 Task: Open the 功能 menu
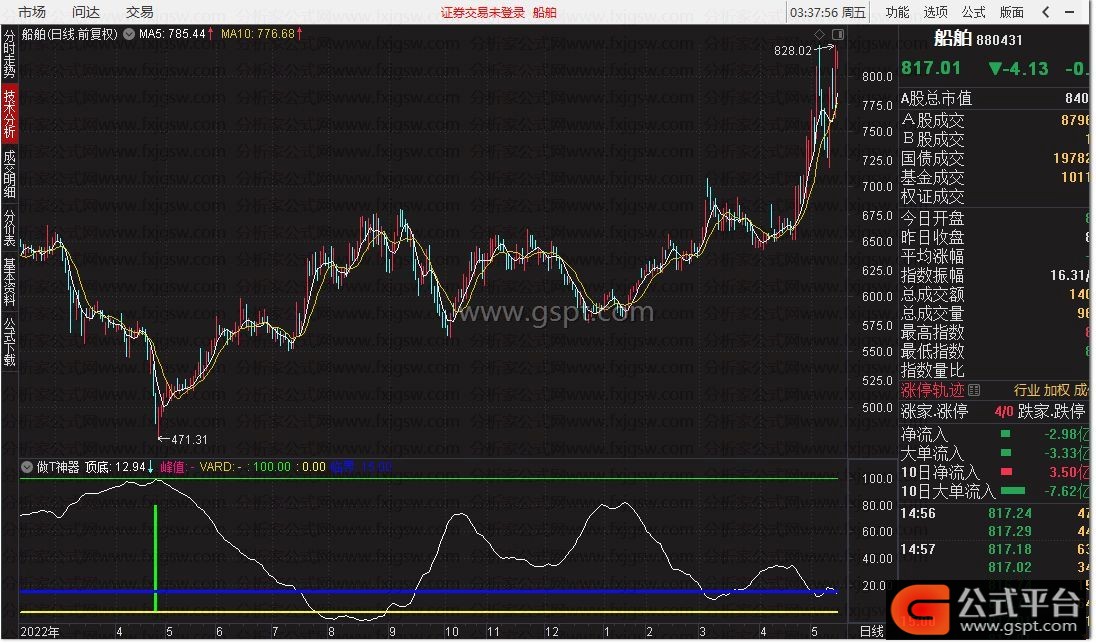pyautogui.click(x=897, y=12)
